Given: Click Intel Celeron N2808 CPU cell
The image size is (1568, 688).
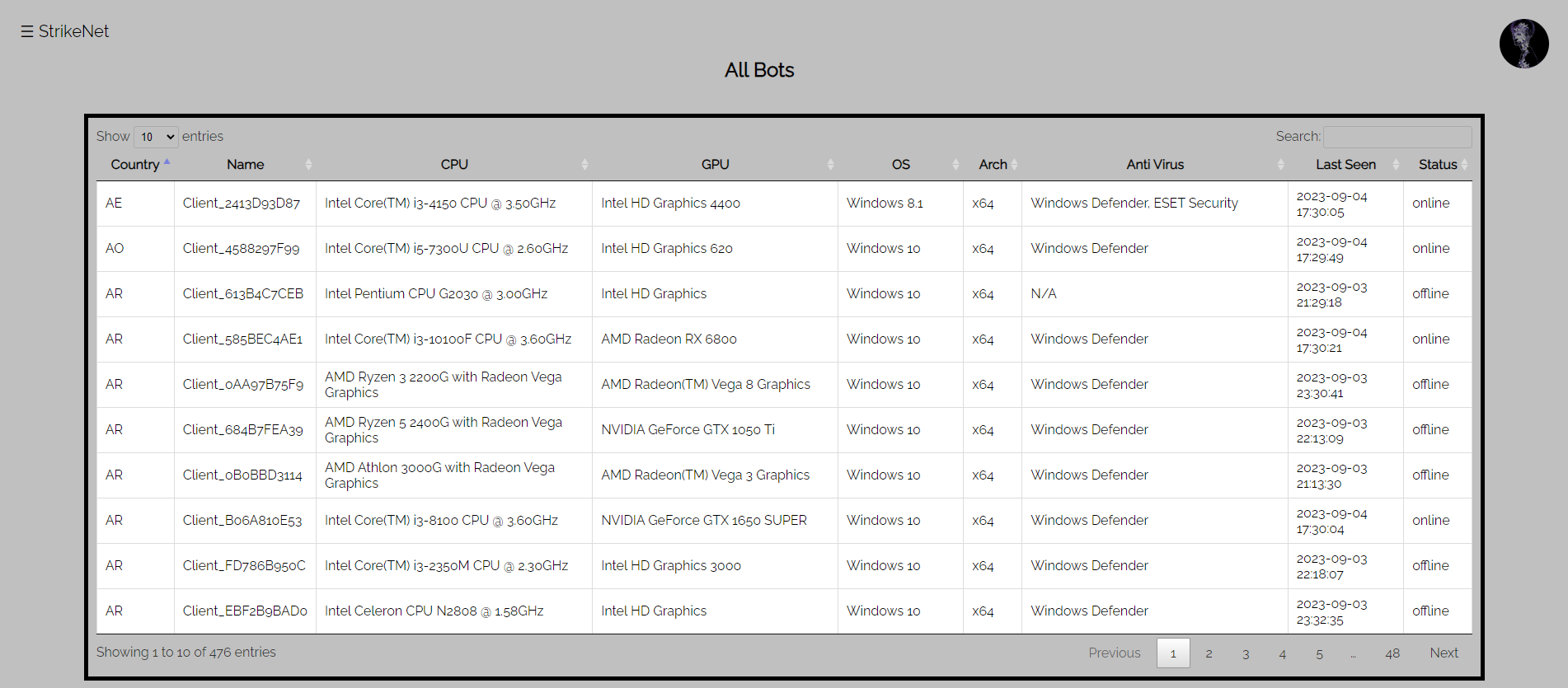Looking at the screenshot, I should click(x=454, y=611).
